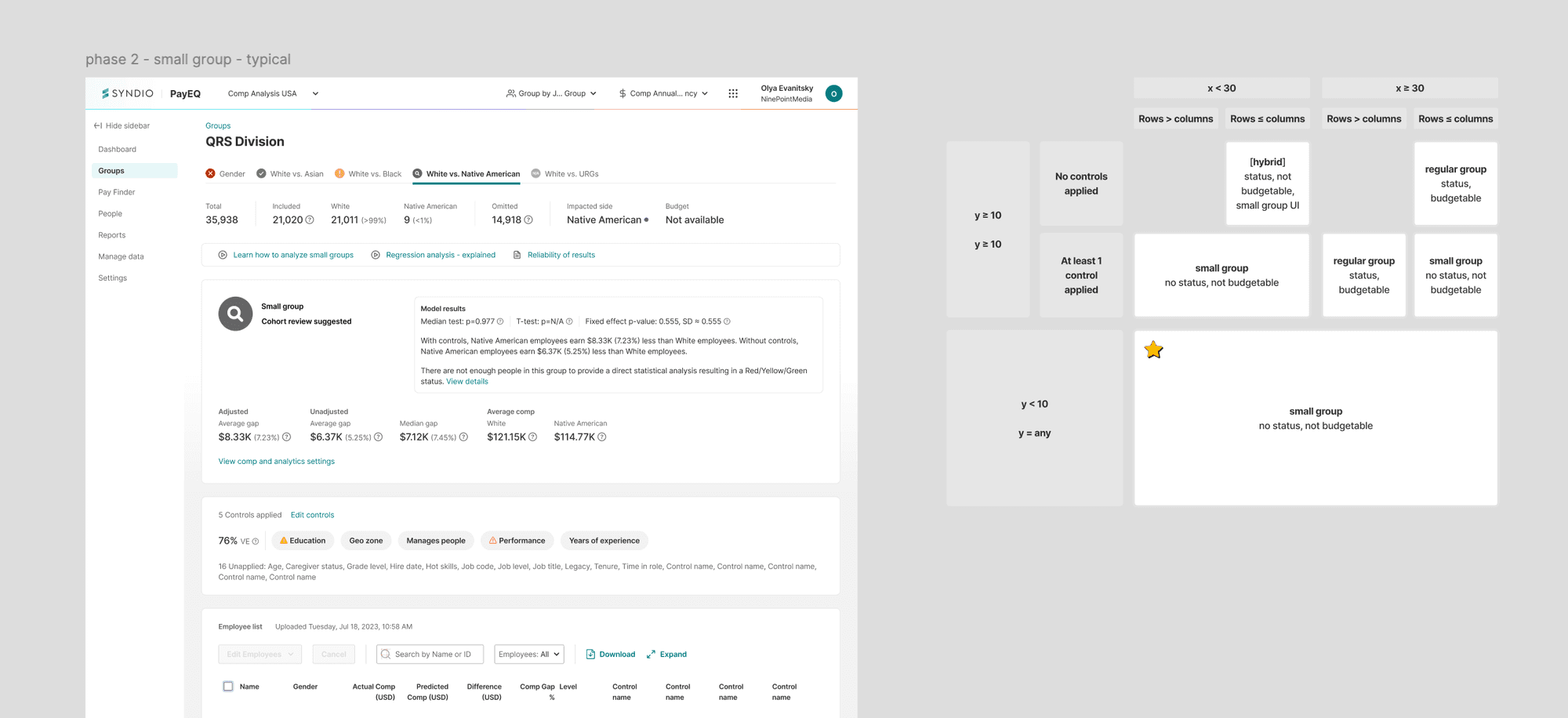Click the Education control chip
The height and width of the screenshot is (718, 1568).
tap(303, 541)
